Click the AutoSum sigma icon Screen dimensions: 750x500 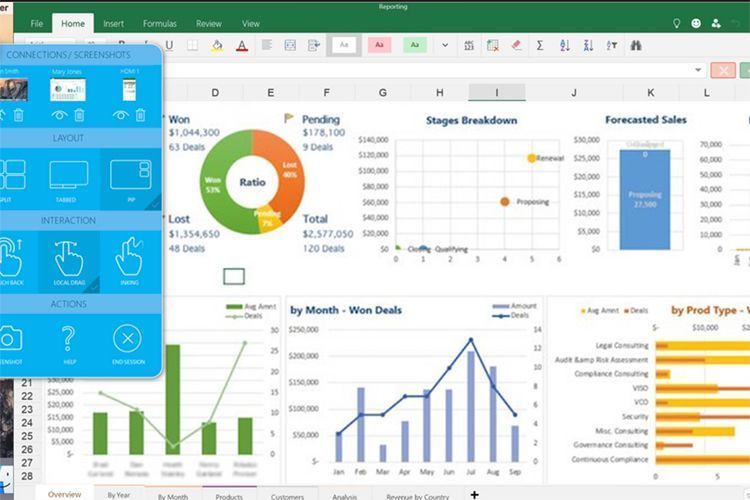[540, 45]
